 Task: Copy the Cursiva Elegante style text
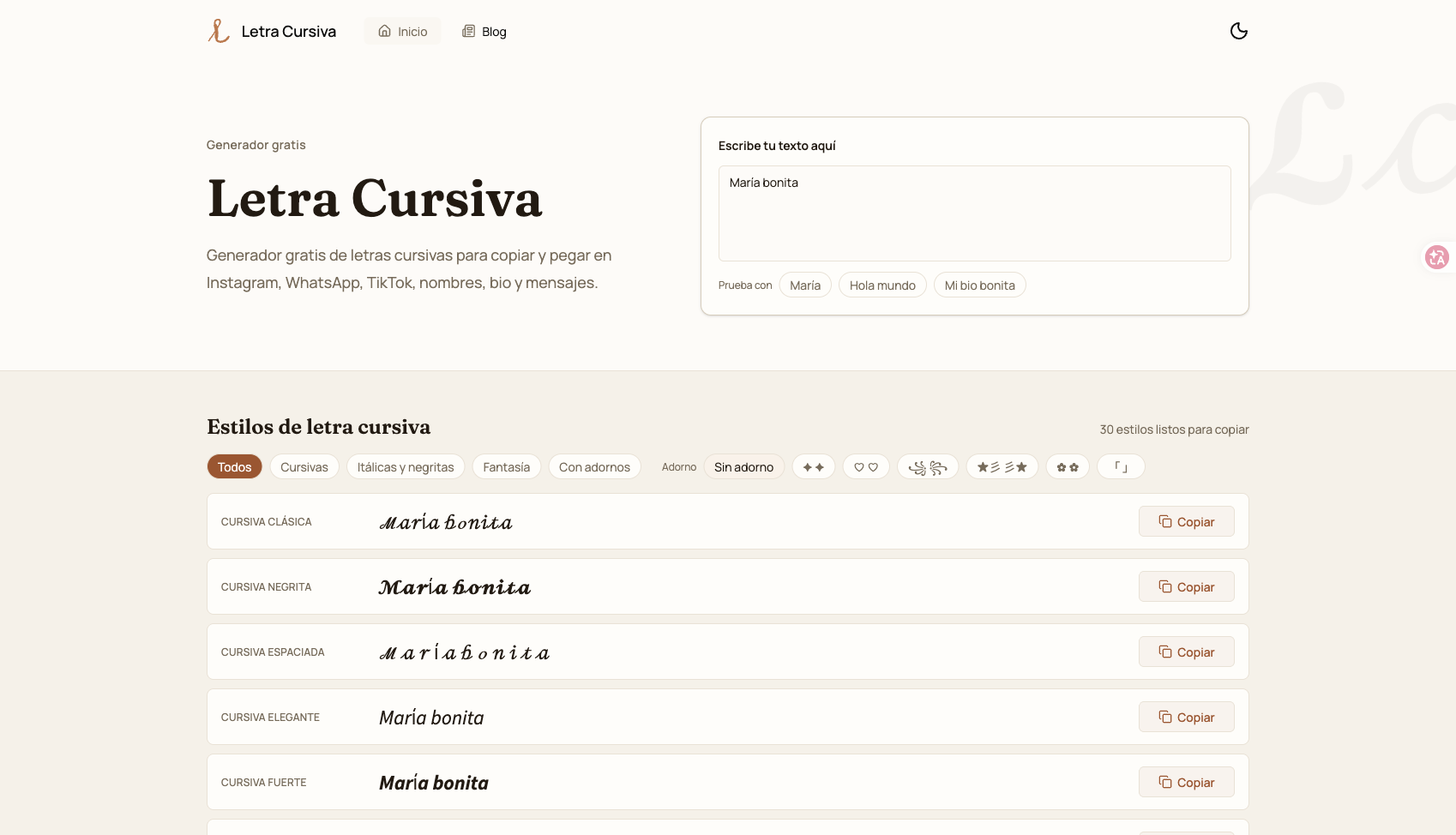coord(1186,718)
